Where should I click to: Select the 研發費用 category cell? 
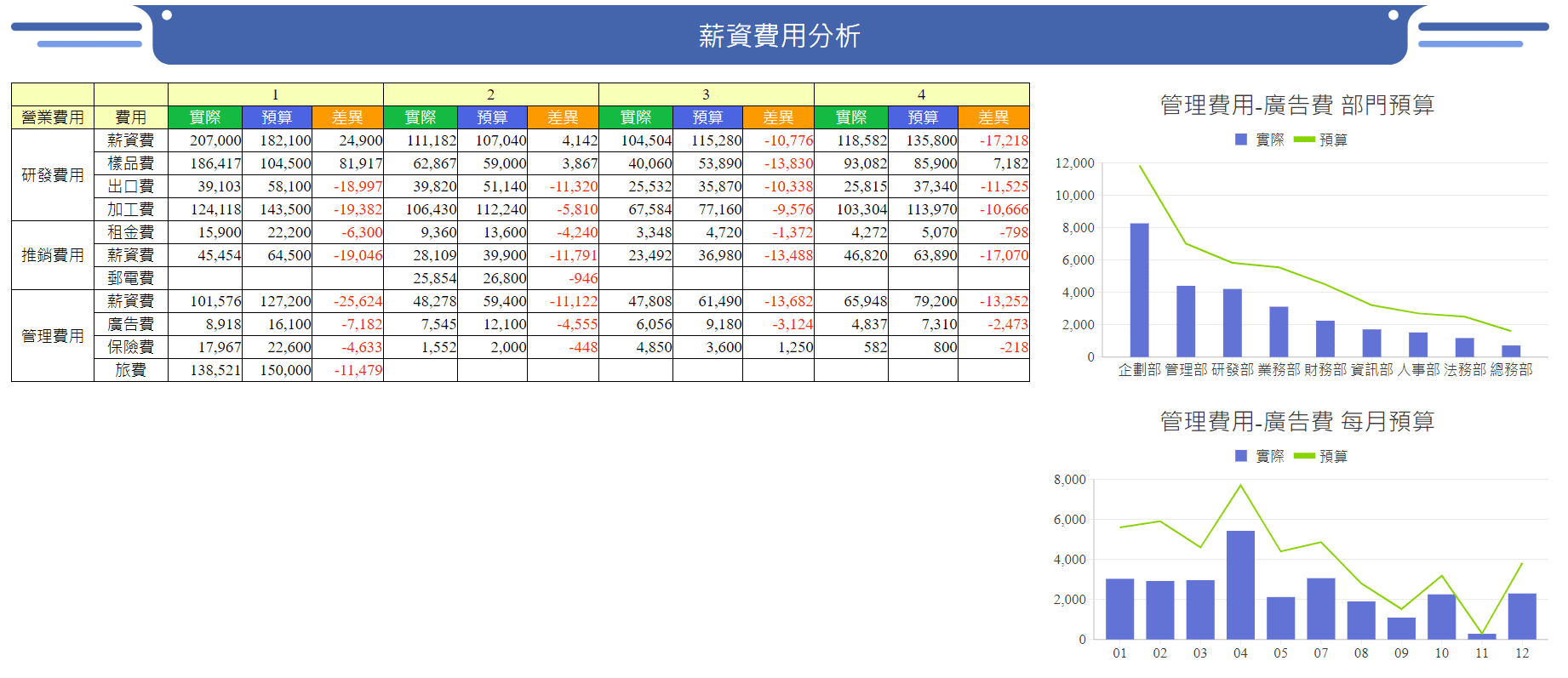tap(53, 175)
